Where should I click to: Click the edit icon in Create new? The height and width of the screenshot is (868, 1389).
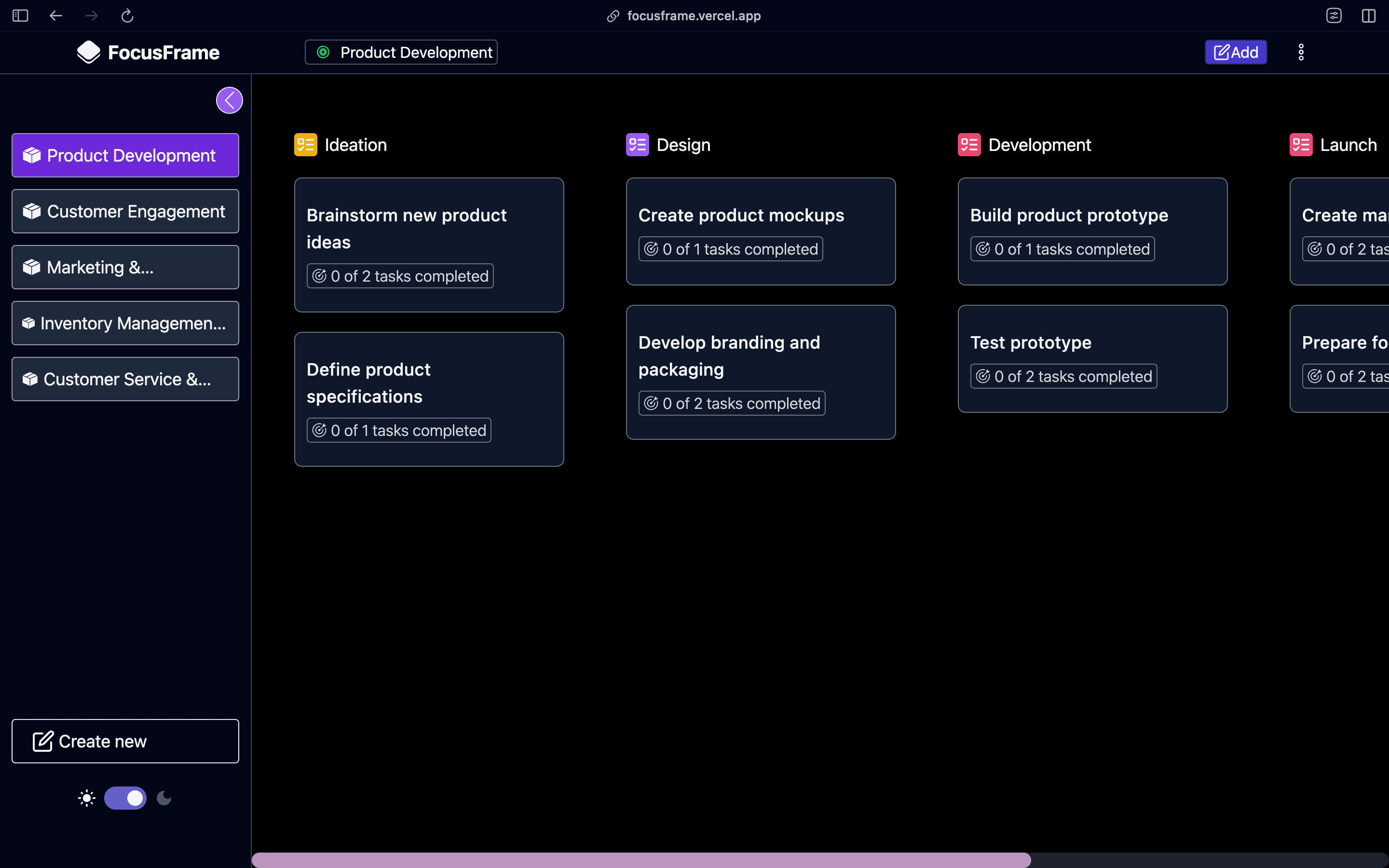[42, 741]
